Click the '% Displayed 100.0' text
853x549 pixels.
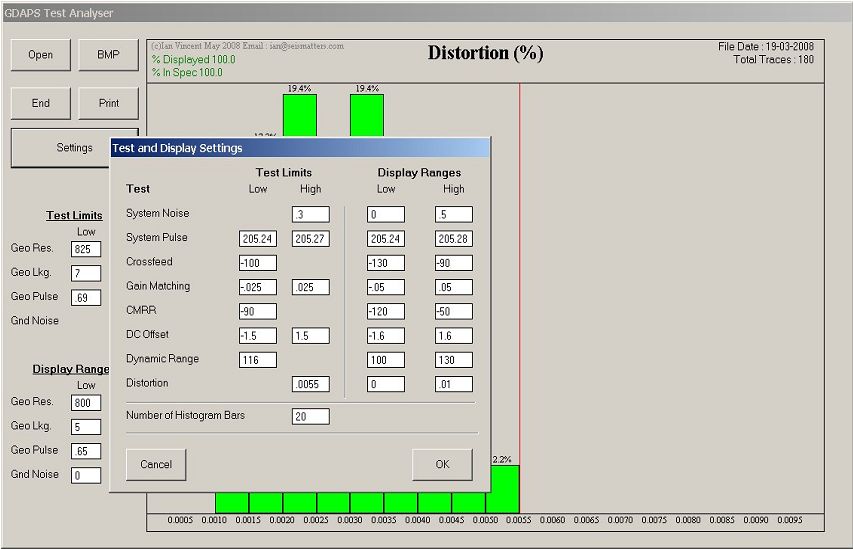(194, 59)
